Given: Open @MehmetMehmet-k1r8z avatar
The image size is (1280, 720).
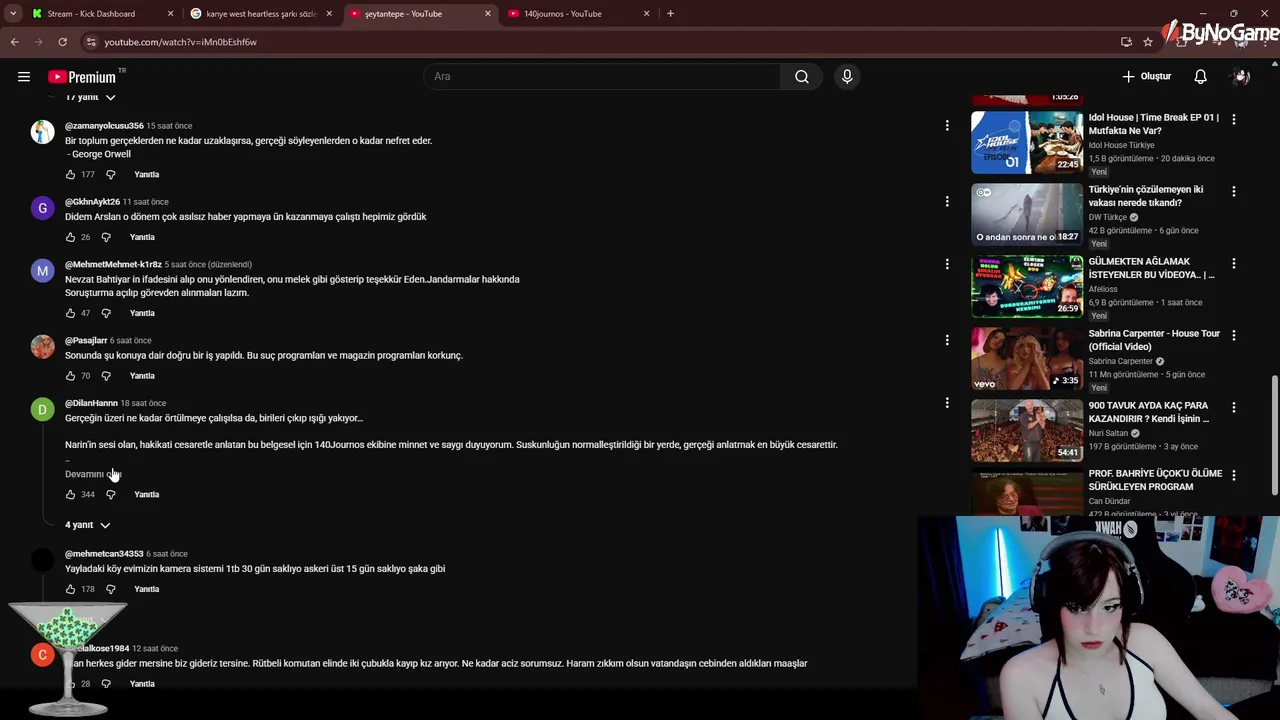Looking at the screenshot, I should [42, 271].
